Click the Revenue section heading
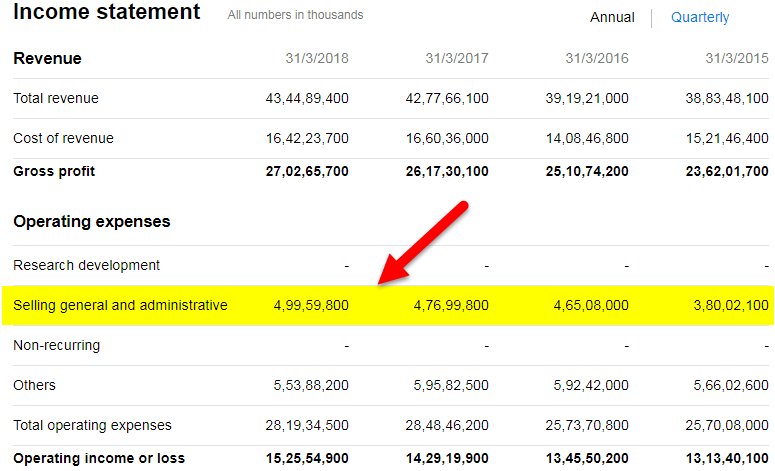The width and height of the screenshot is (775, 471). click(x=47, y=58)
